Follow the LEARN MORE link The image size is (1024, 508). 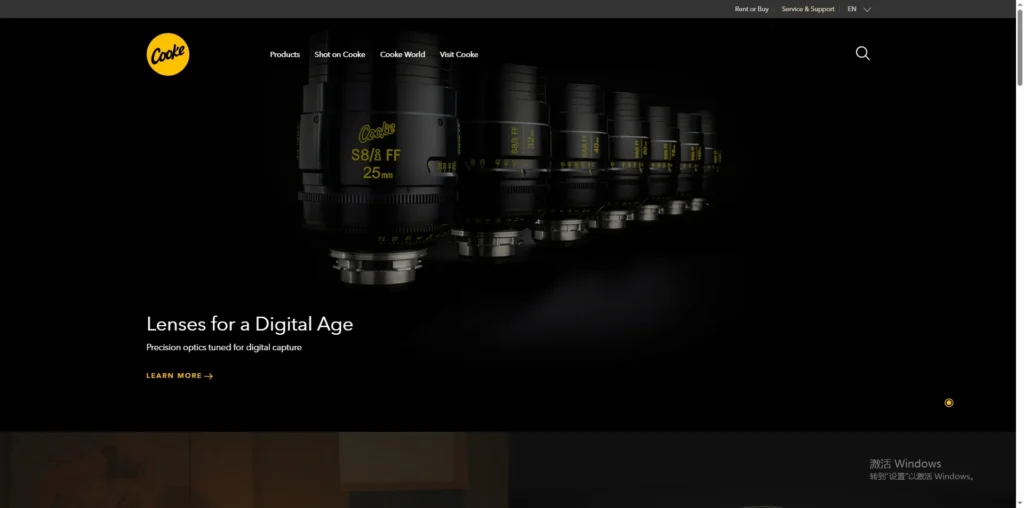[x=174, y=376]
